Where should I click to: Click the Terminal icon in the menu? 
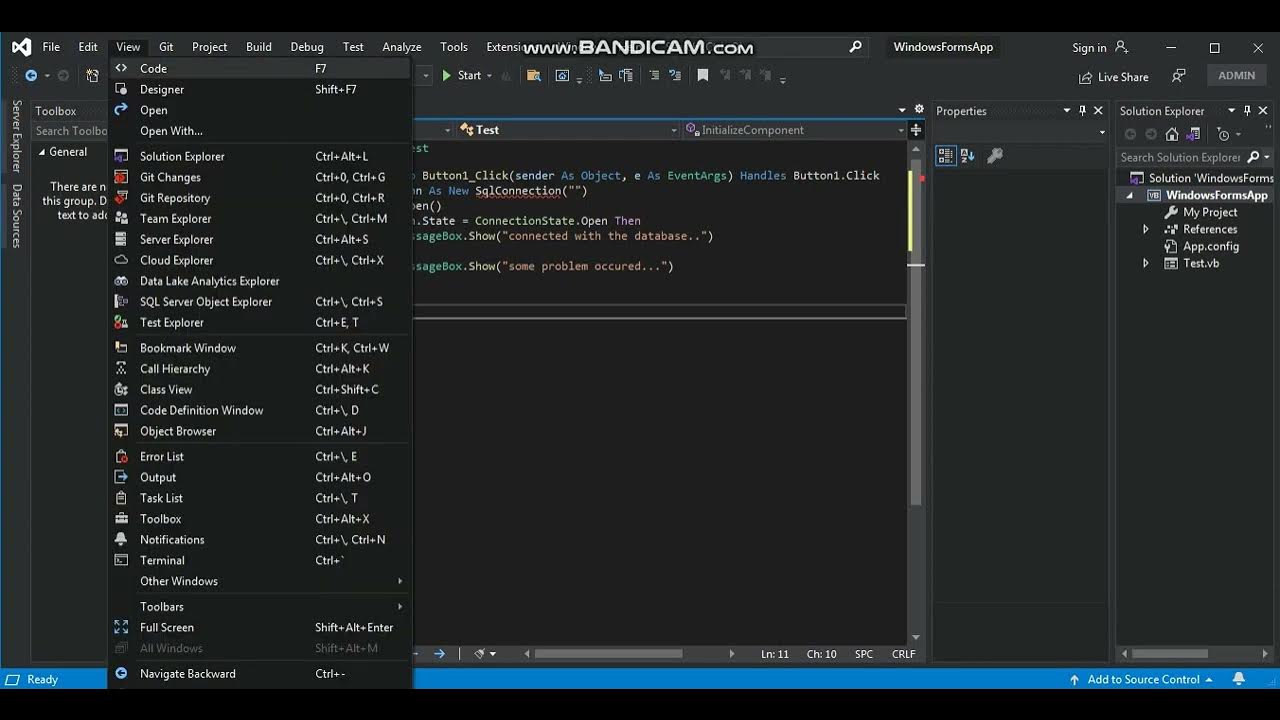[121, 560]
